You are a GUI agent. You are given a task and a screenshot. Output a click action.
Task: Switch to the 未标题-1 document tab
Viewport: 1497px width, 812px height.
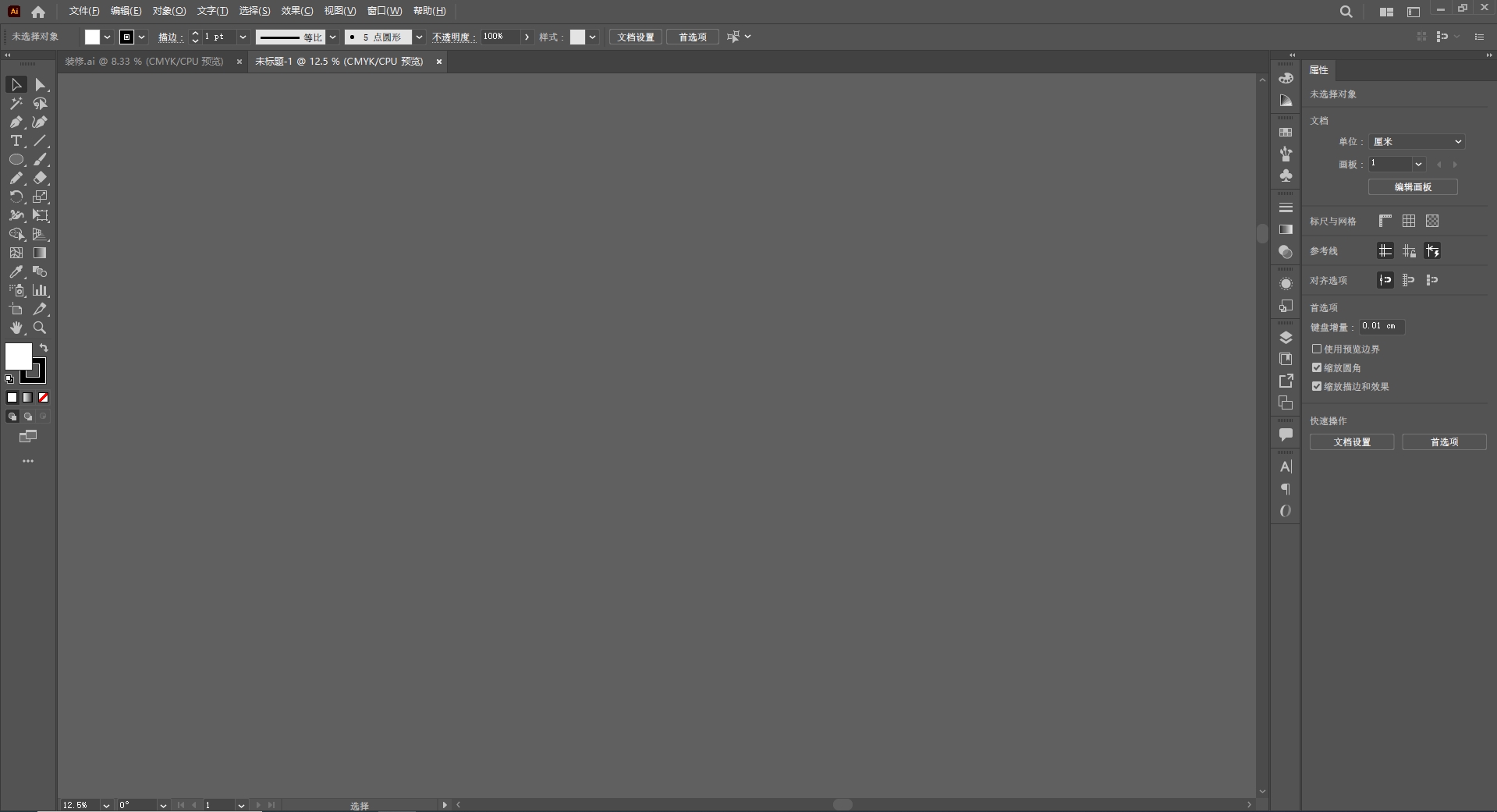(x=339, y=61)
